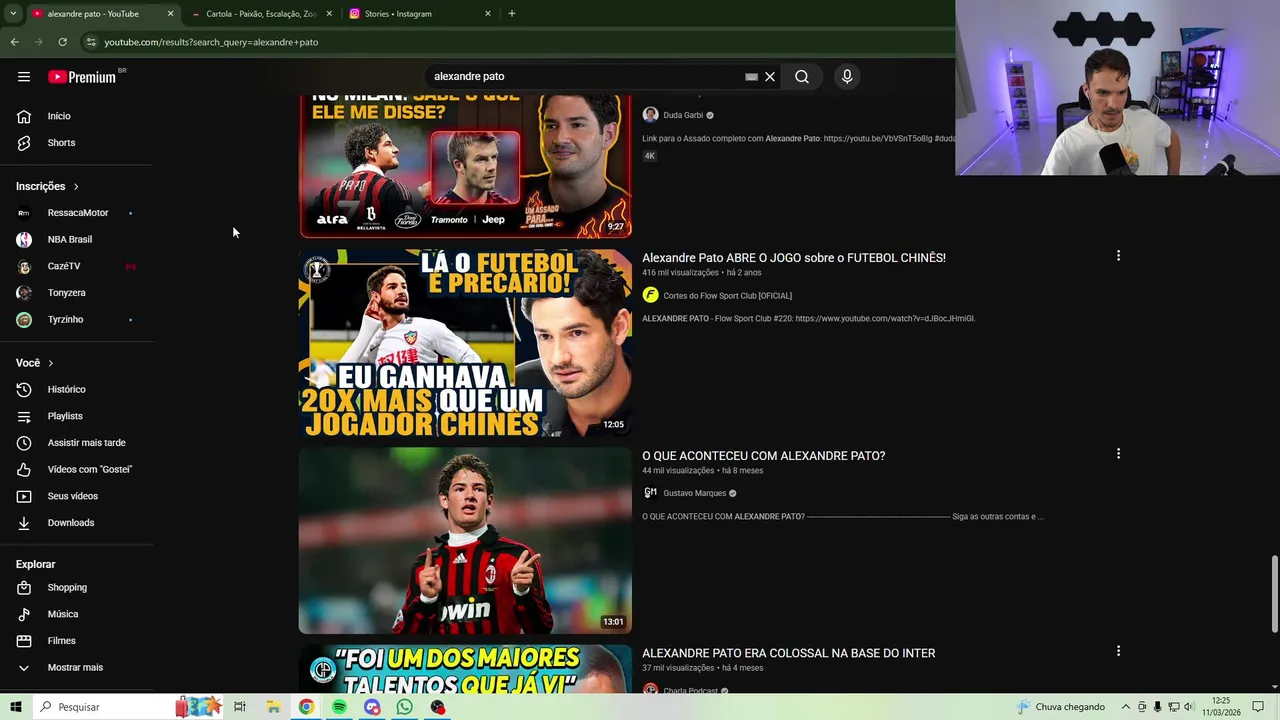
Task: Open File Explorer from taskbar
Action: (x=273, y=707)
